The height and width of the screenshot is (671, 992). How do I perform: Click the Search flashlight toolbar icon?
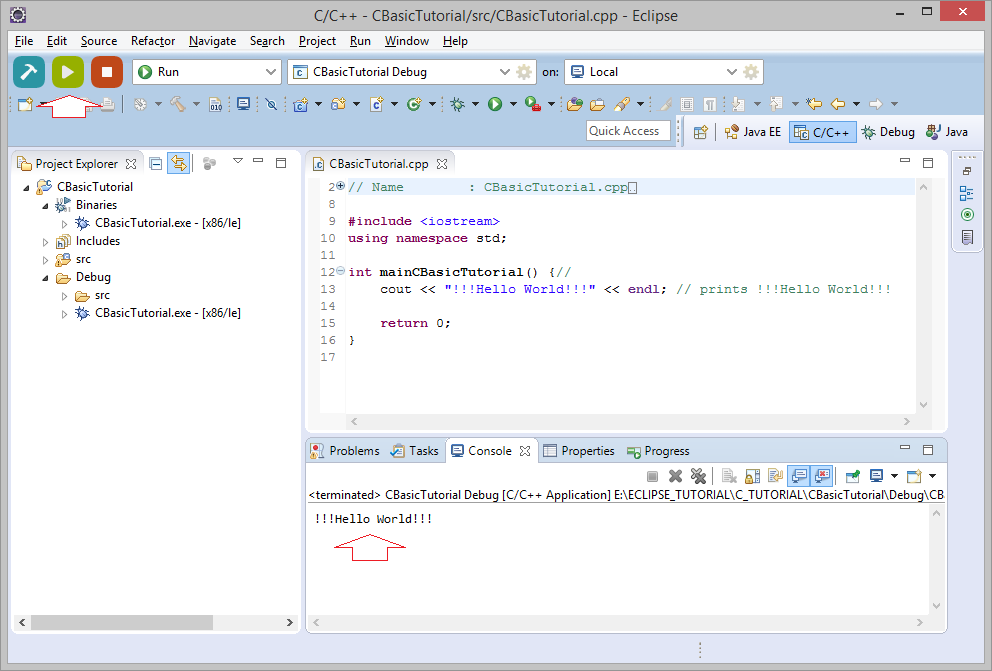click(623, 104)
